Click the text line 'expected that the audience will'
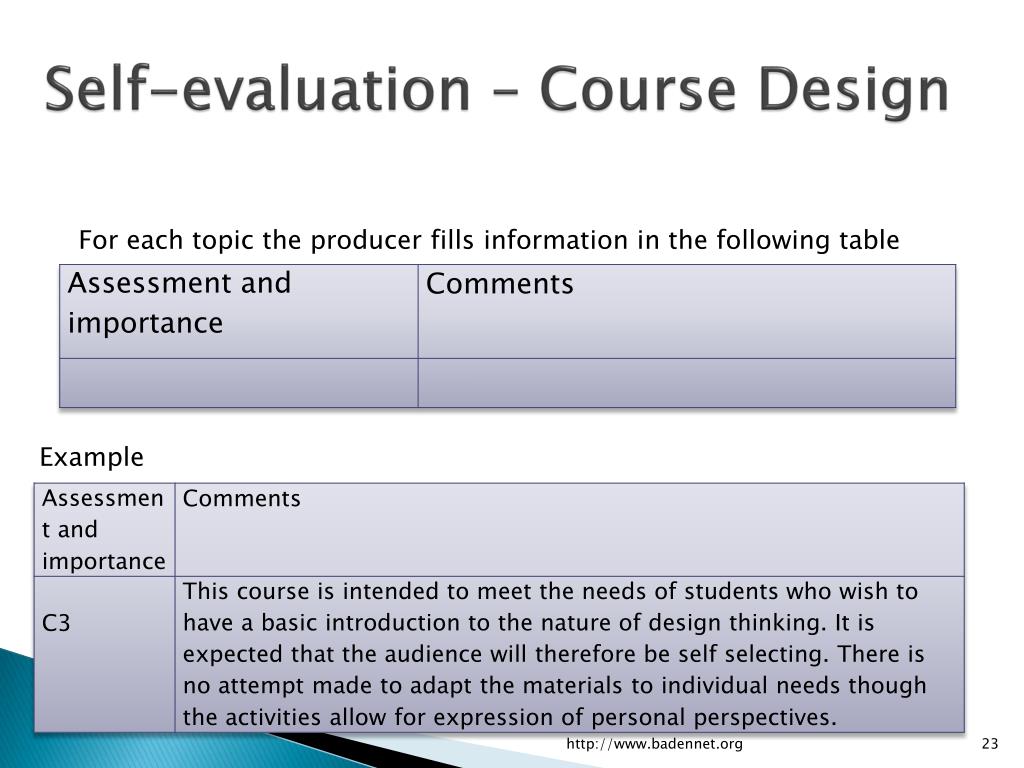The width and height of the screenshot is (1024, 768). (x=553, y=654)
